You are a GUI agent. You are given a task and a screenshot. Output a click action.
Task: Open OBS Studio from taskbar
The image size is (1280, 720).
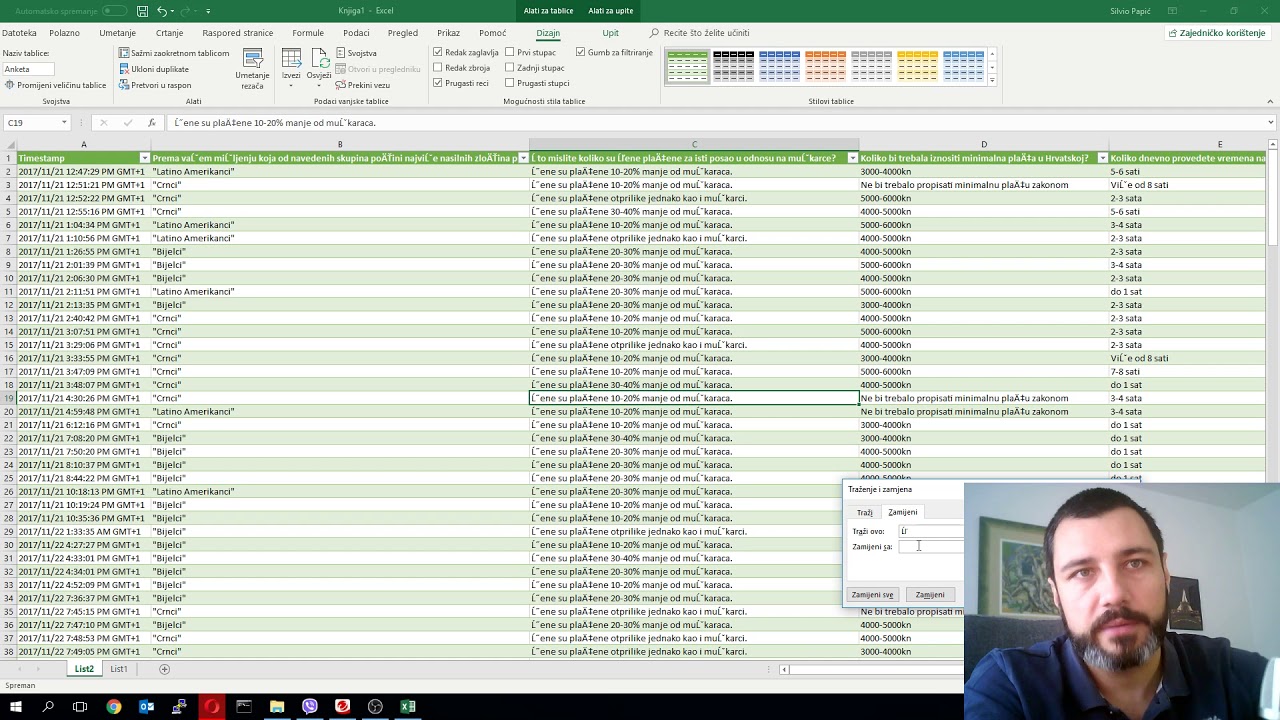(x=375, y=706)
